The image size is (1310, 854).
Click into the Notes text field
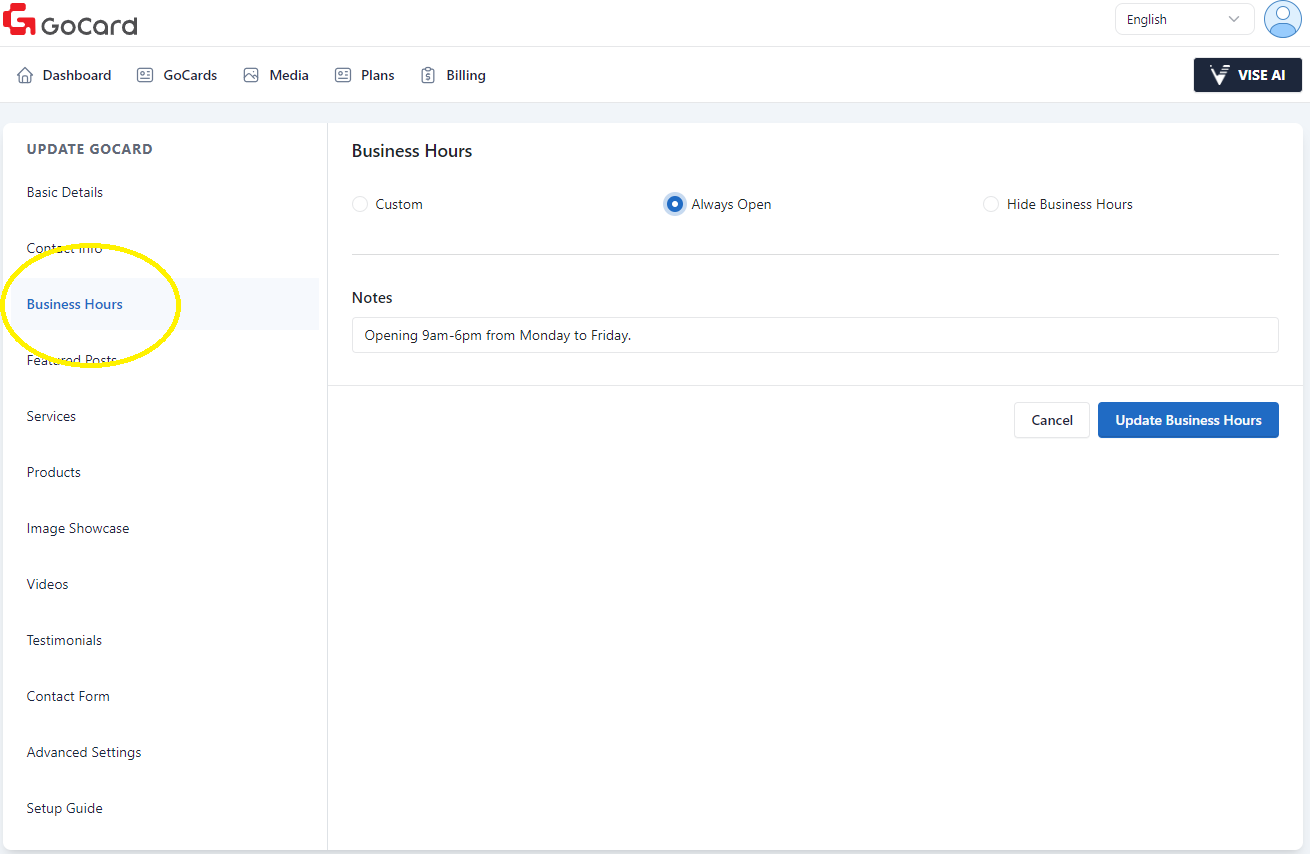pyautogui.click(x=815, y=335)
